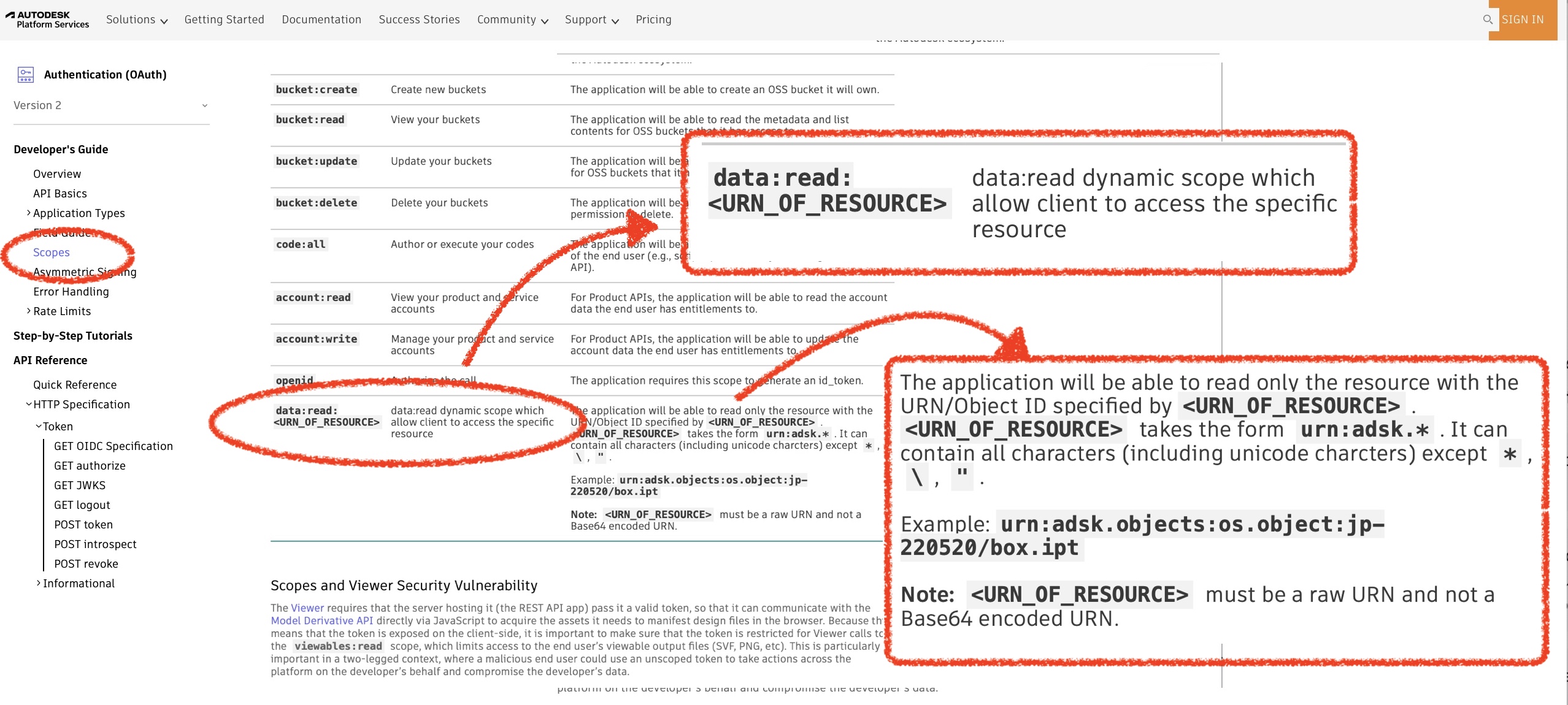This screenshot has width=1568, height=705.
Task: Open the Support dropdown menu
Action: pos(592,20)
